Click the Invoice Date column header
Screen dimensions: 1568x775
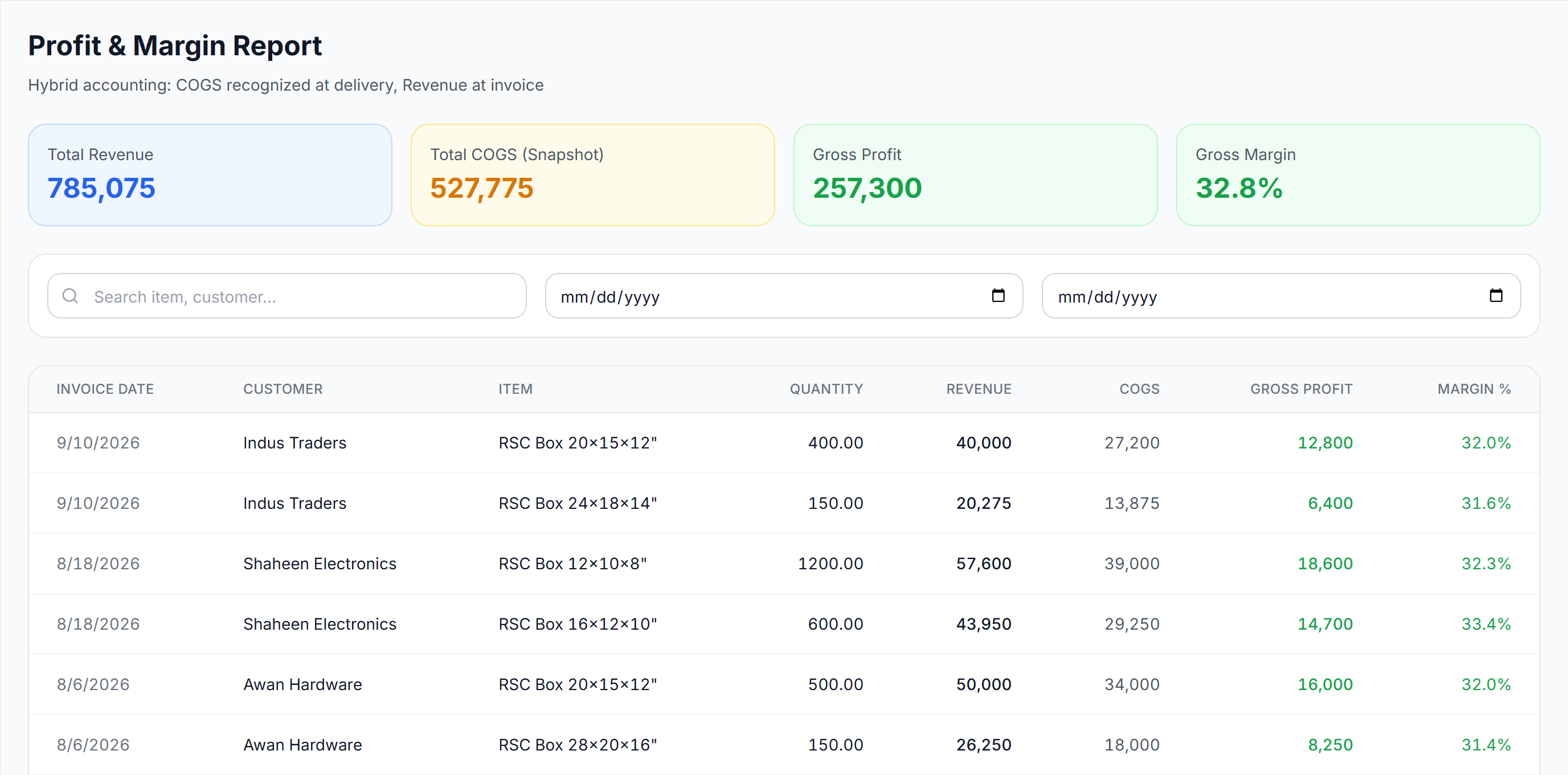(x=105, y=389)
